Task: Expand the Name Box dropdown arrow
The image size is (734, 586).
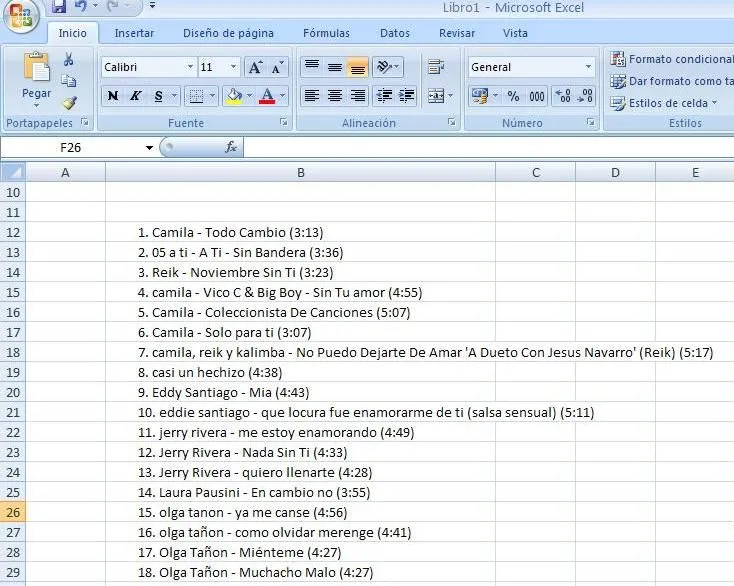Action: tap(149, 148)
